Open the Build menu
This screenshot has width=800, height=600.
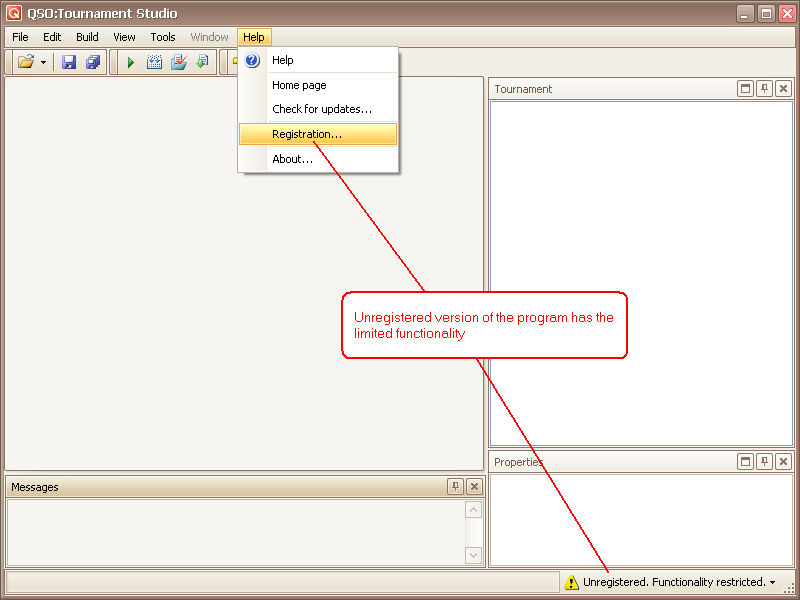(87, 37)
